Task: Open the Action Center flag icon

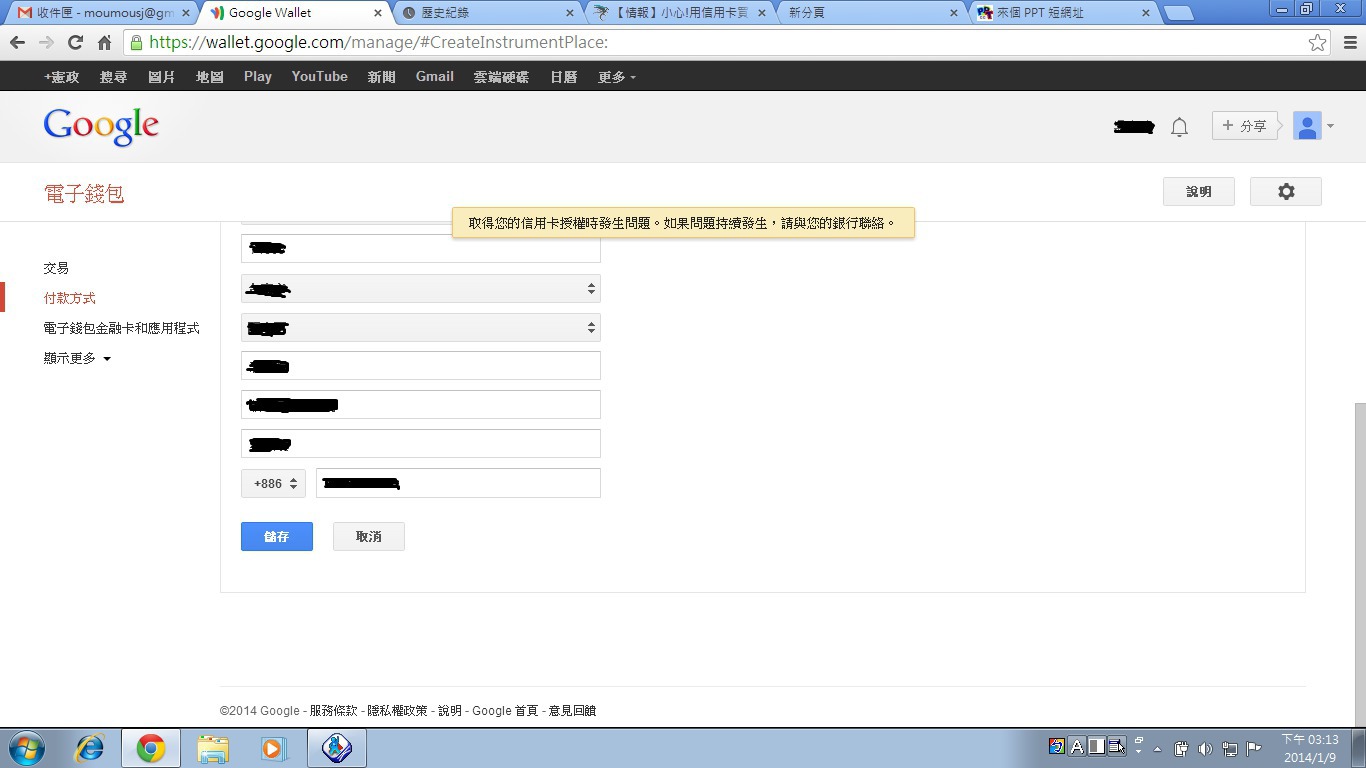Action: tap(1253, 748)
